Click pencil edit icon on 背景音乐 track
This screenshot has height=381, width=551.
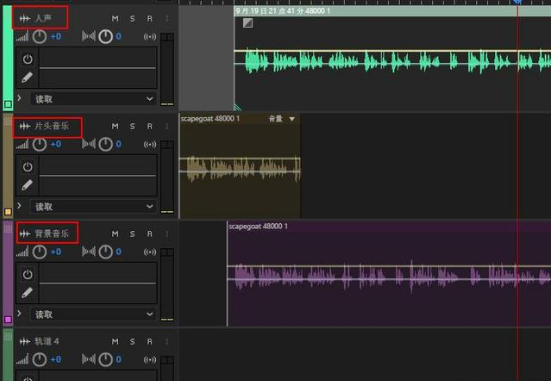[x=27, y=292]
